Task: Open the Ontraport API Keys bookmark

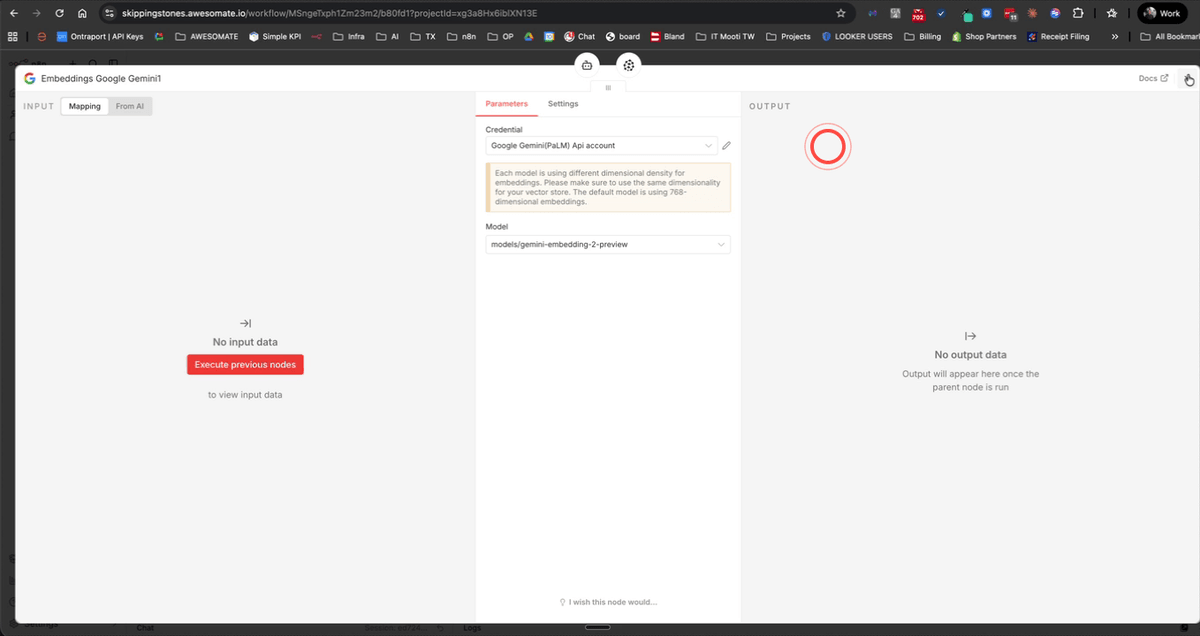Action: [100, 36]
